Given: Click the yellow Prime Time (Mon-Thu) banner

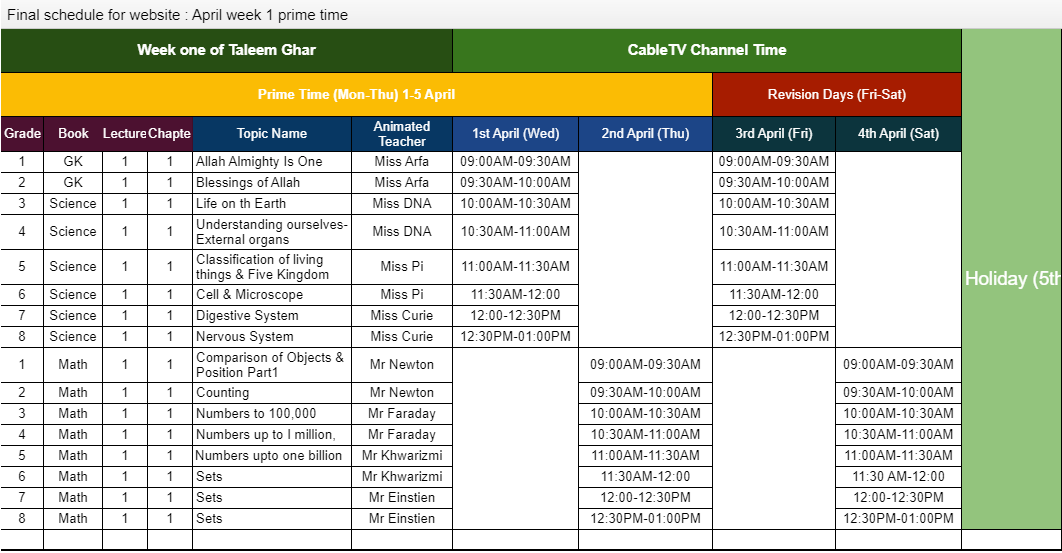Looking at the screenshot, I should coord(356,95).
